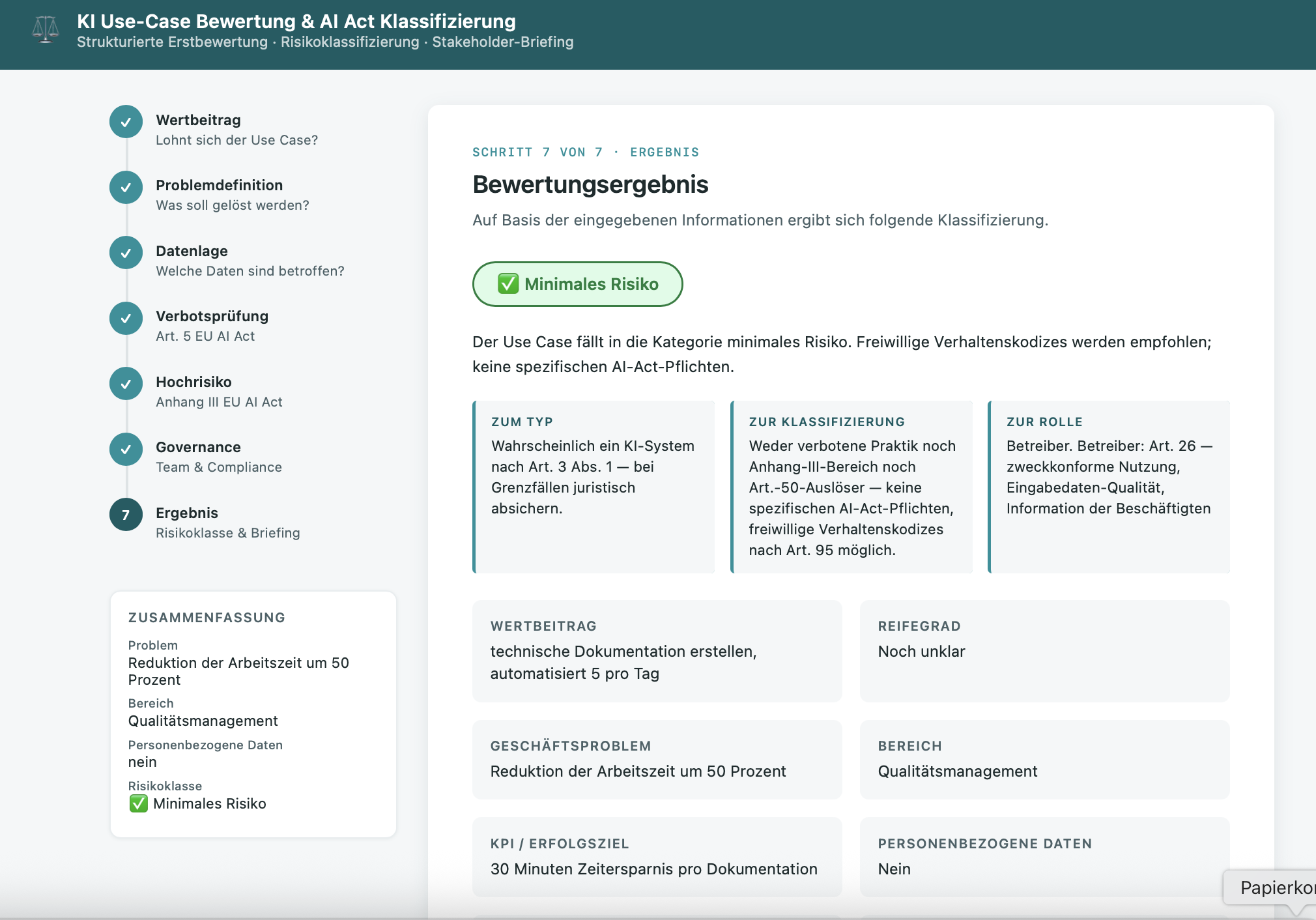Click 'Qualitätsmanagement' in Zusammenfassung panel
This screenshot has height=920, width=1316.
pos(203,721)
